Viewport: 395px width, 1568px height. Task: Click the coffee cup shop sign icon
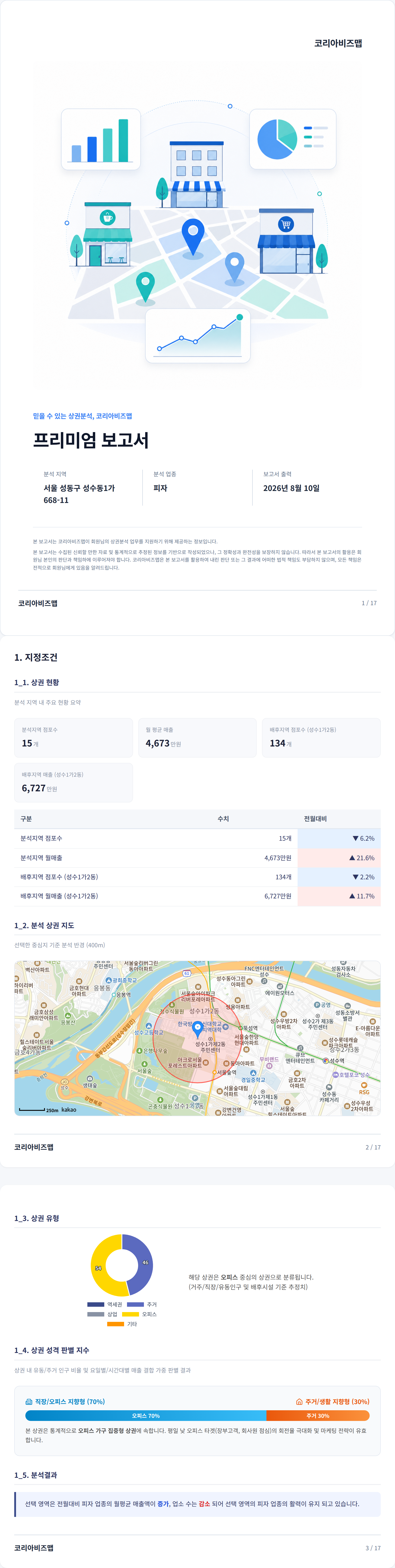(107, 217)
